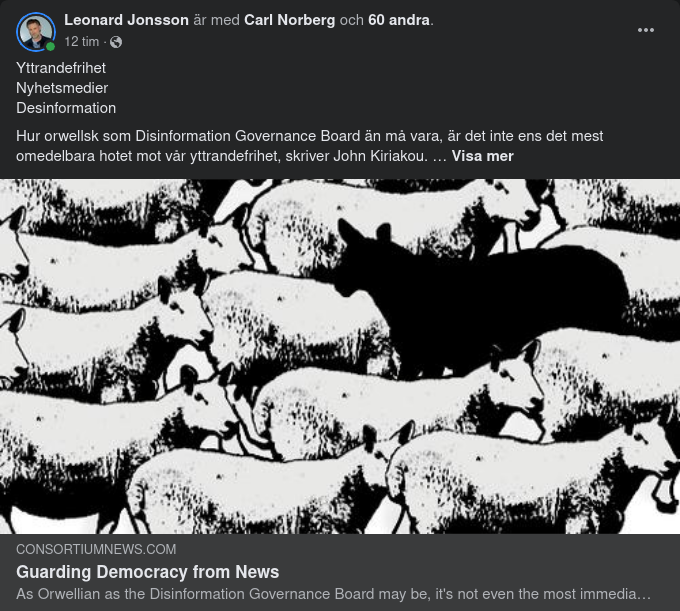
Task: Click the 'Nyhetsmedier' line in post
Action: pyautogui.click(x=62, y=88)
